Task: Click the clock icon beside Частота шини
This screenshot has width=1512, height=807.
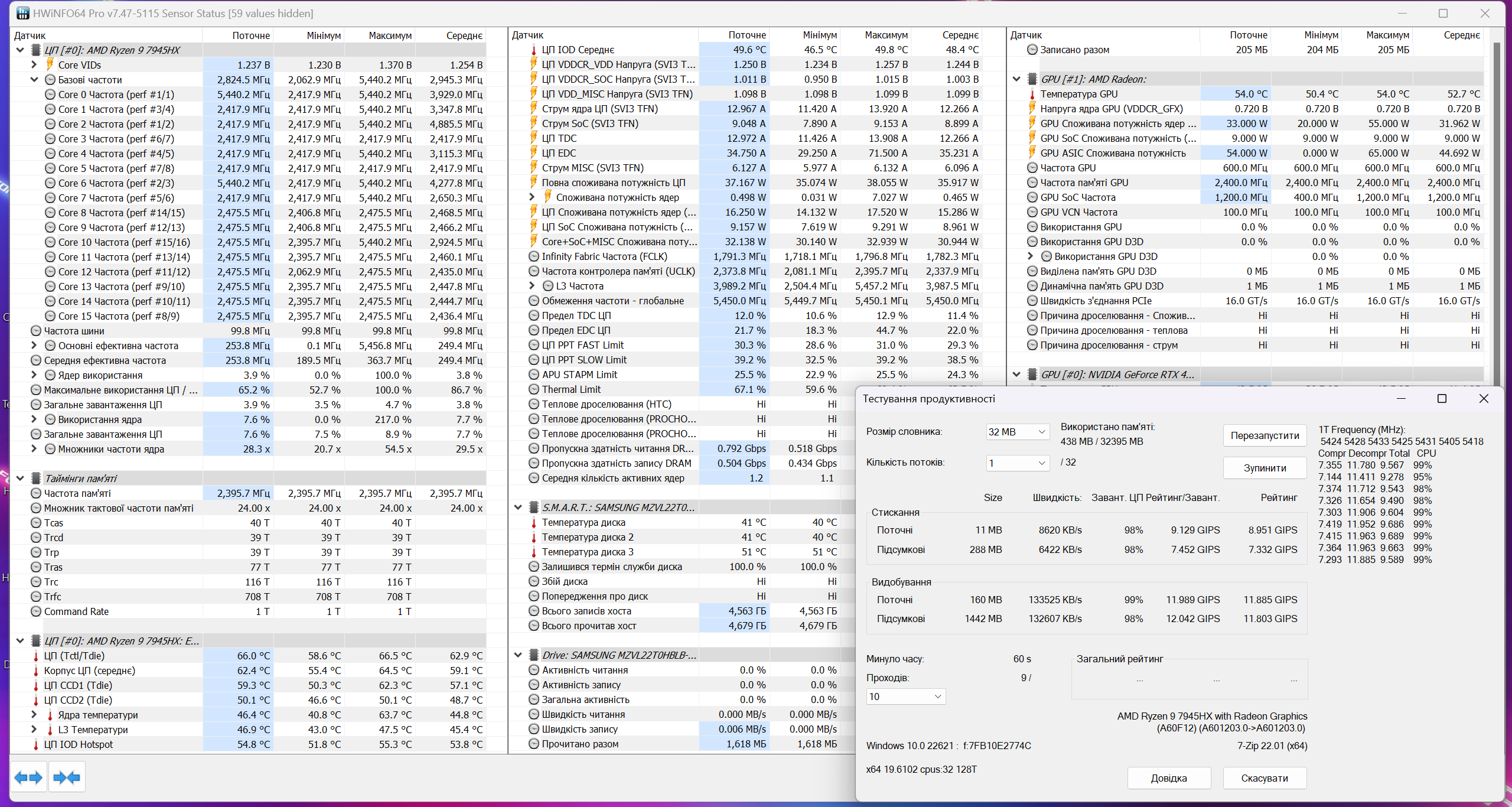Action: click(36, 331)
